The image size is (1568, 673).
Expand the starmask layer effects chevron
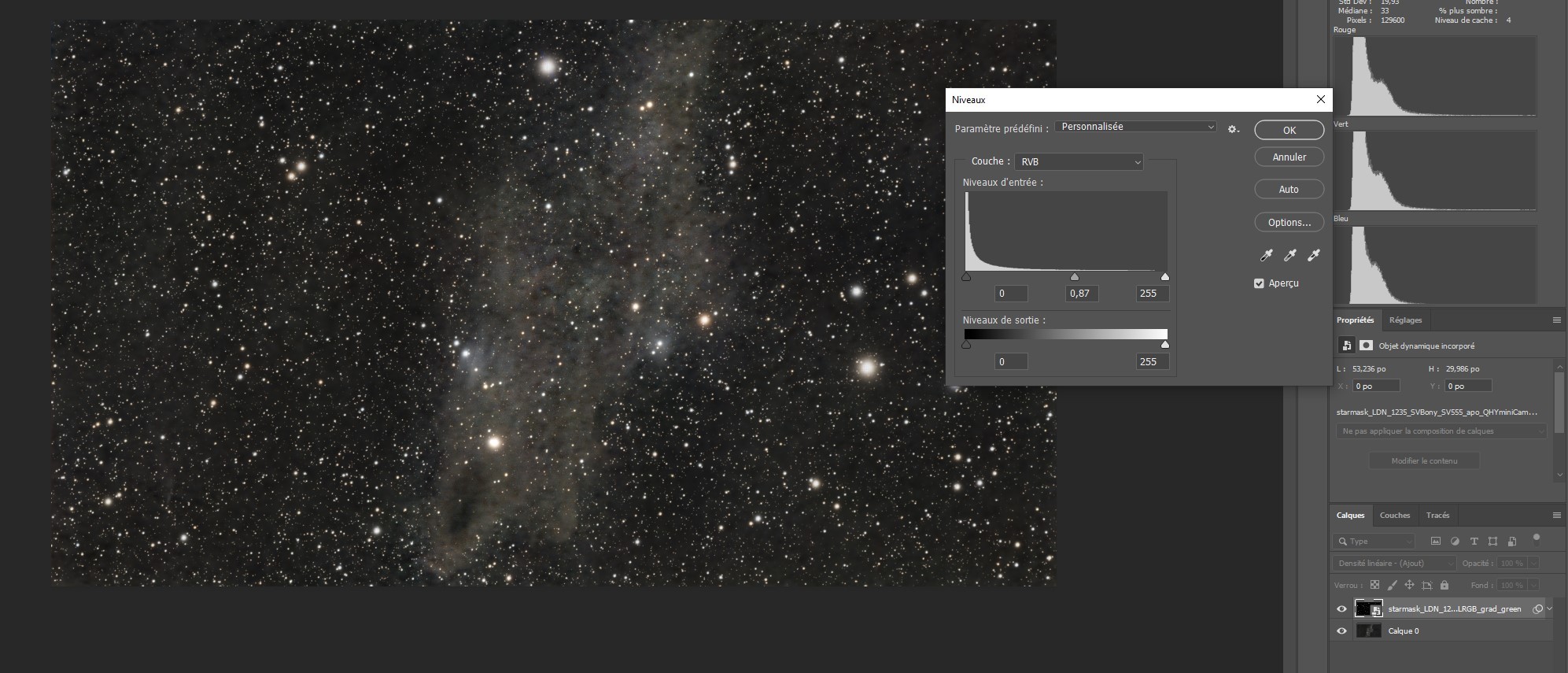(x=1550, y=608)
